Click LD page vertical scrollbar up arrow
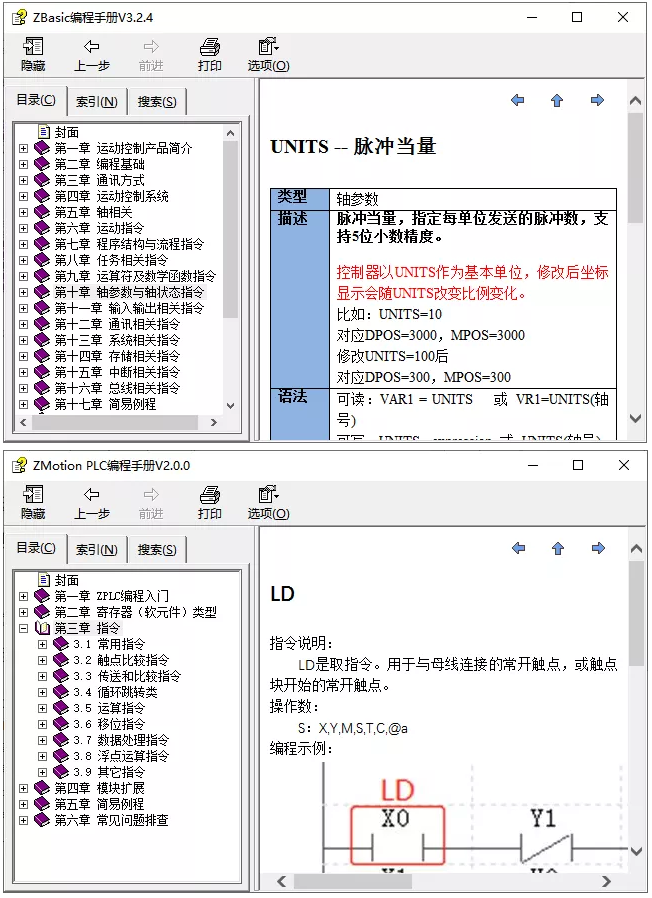The image size is (652, 898). [636, 549]
